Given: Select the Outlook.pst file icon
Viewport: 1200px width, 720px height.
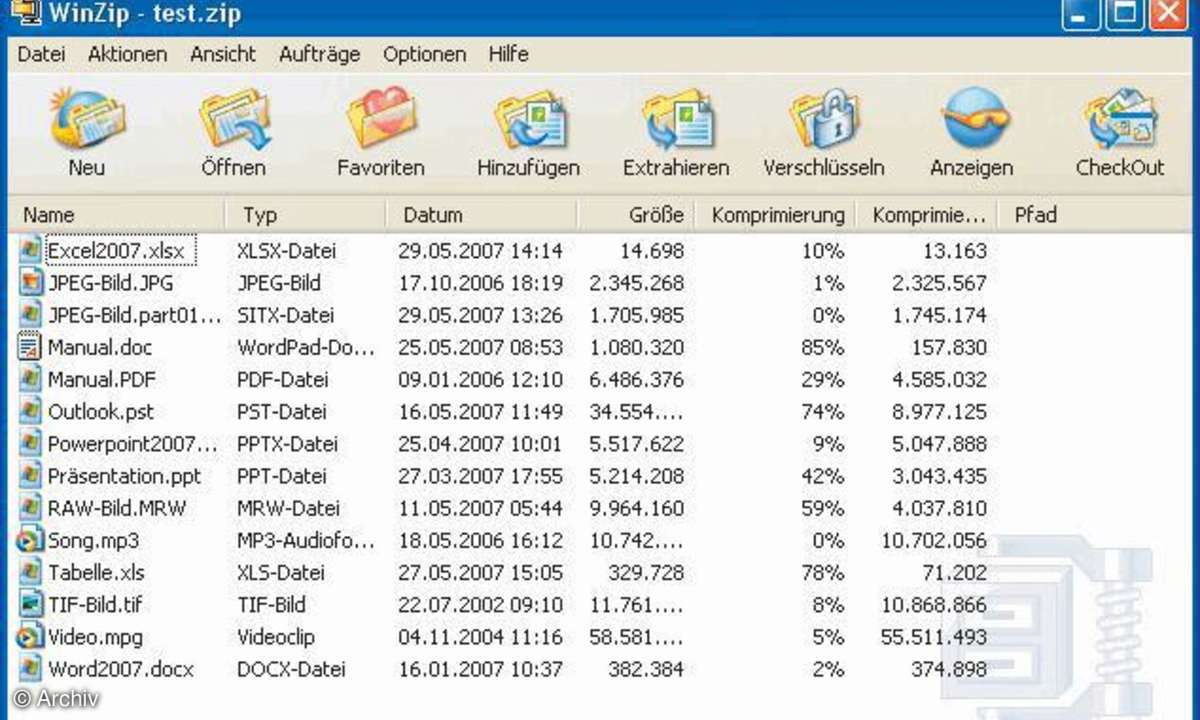Looking at the screenshot, I should 30,411.
